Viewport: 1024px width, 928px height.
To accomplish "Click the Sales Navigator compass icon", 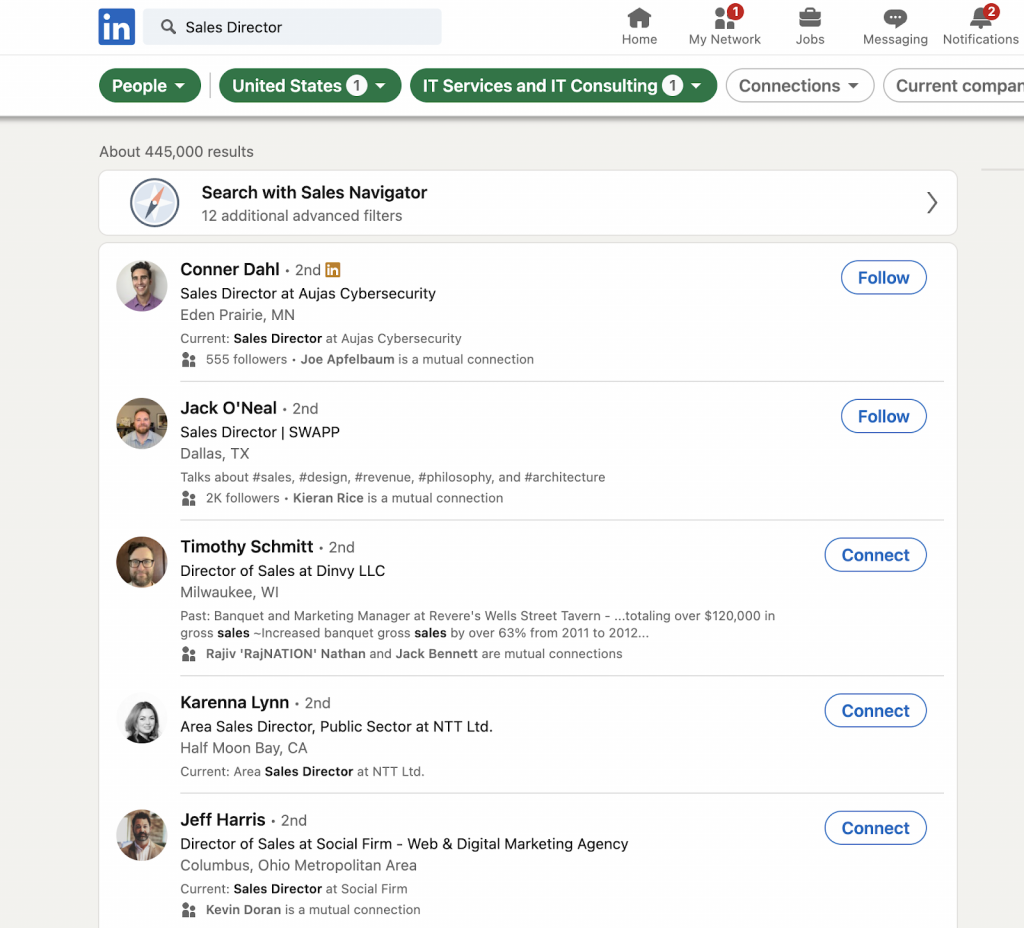I will click(154, 202).
